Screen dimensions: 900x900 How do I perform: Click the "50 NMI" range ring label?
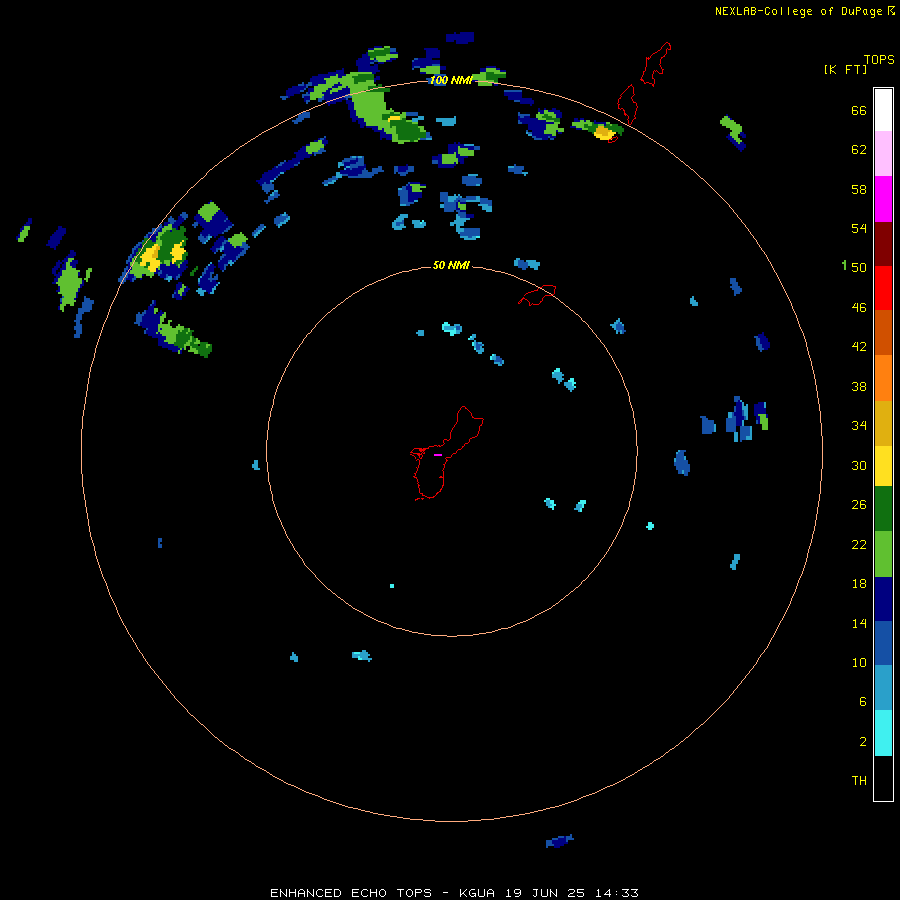click(451, 265)
